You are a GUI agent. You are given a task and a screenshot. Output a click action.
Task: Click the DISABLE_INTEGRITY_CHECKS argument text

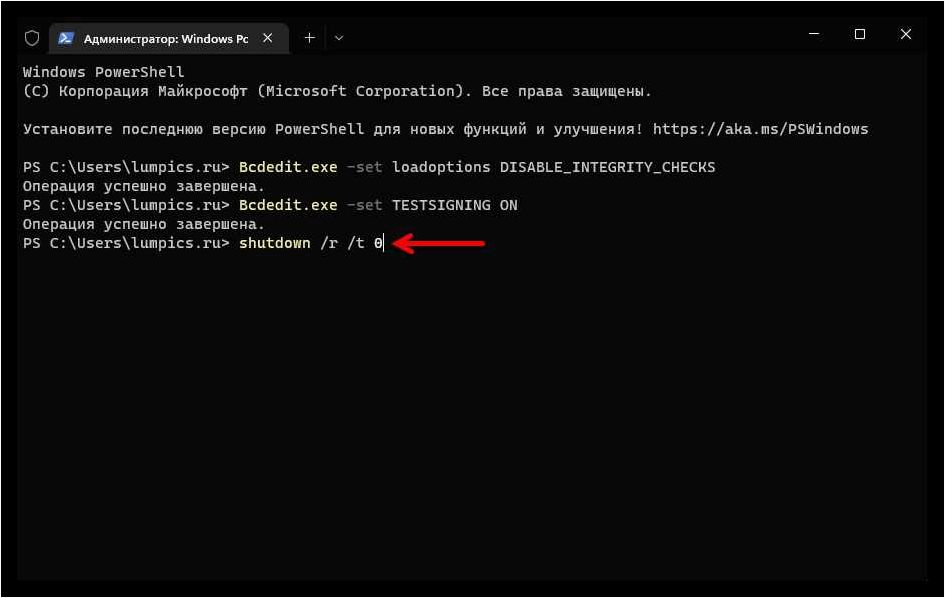[608, 167]
